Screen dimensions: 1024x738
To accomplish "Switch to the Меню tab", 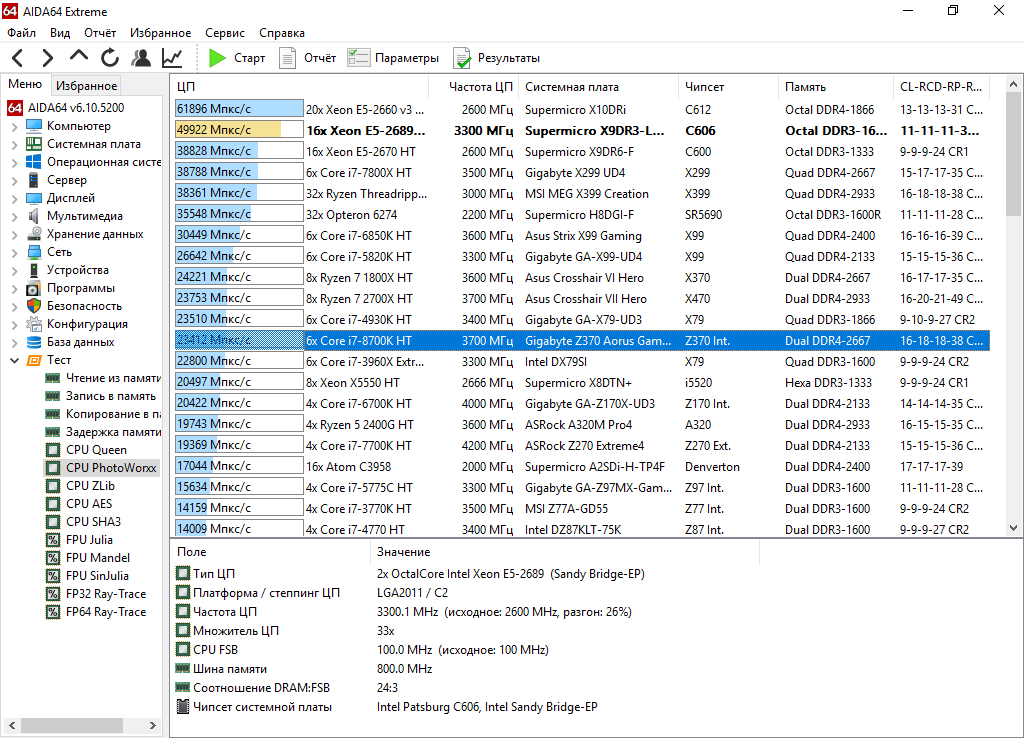I will tap(25, 84).
